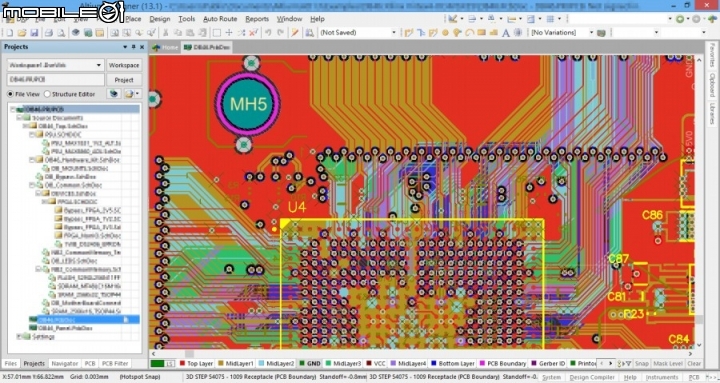Open the Auto Route menu
720x383 pixels.
tap(220, 19)
